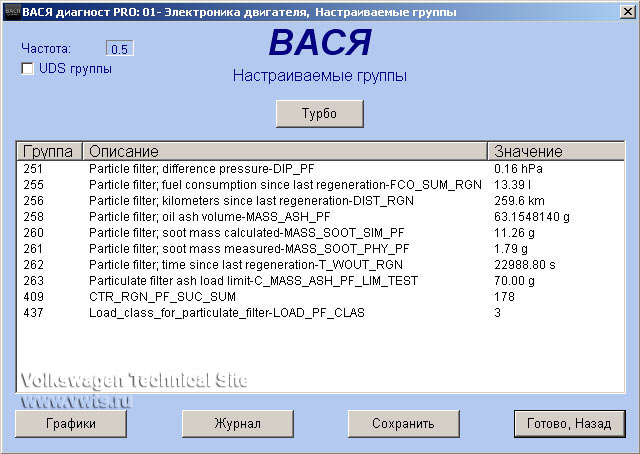Click value 0.16 hPa

pos(518,169)
